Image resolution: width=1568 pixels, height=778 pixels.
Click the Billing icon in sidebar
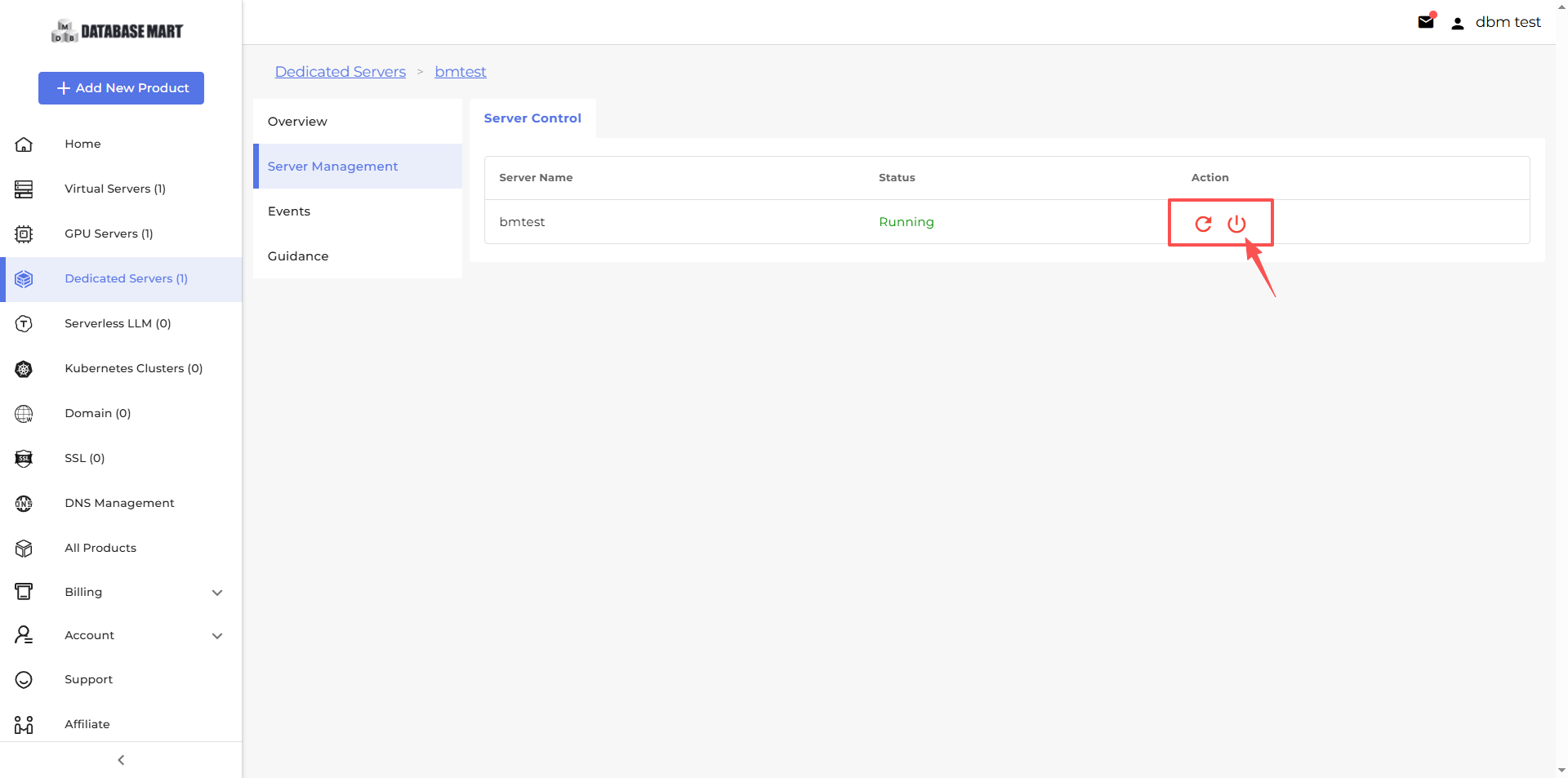[24, 592]
